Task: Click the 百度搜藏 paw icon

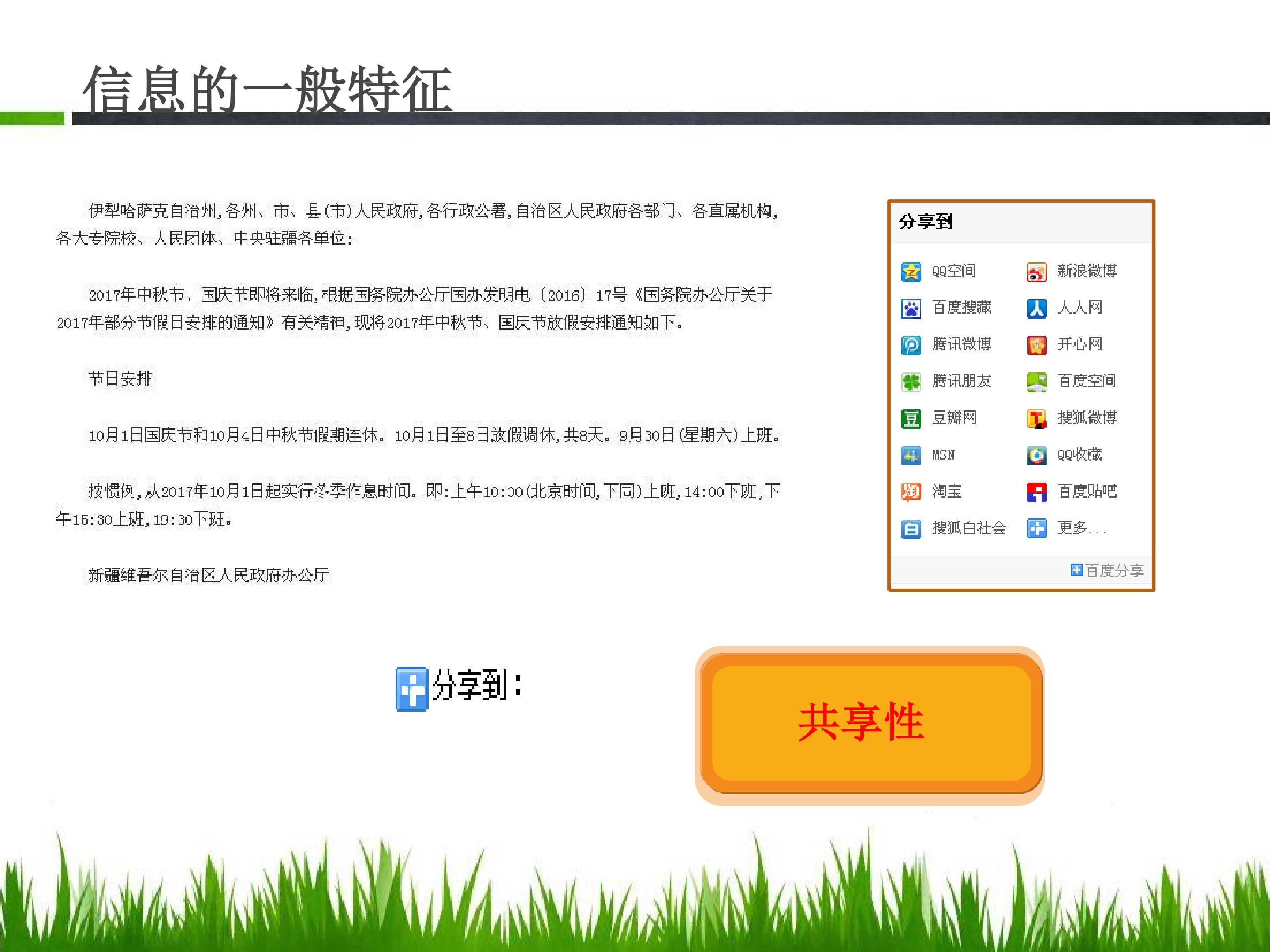Action: 911,308
